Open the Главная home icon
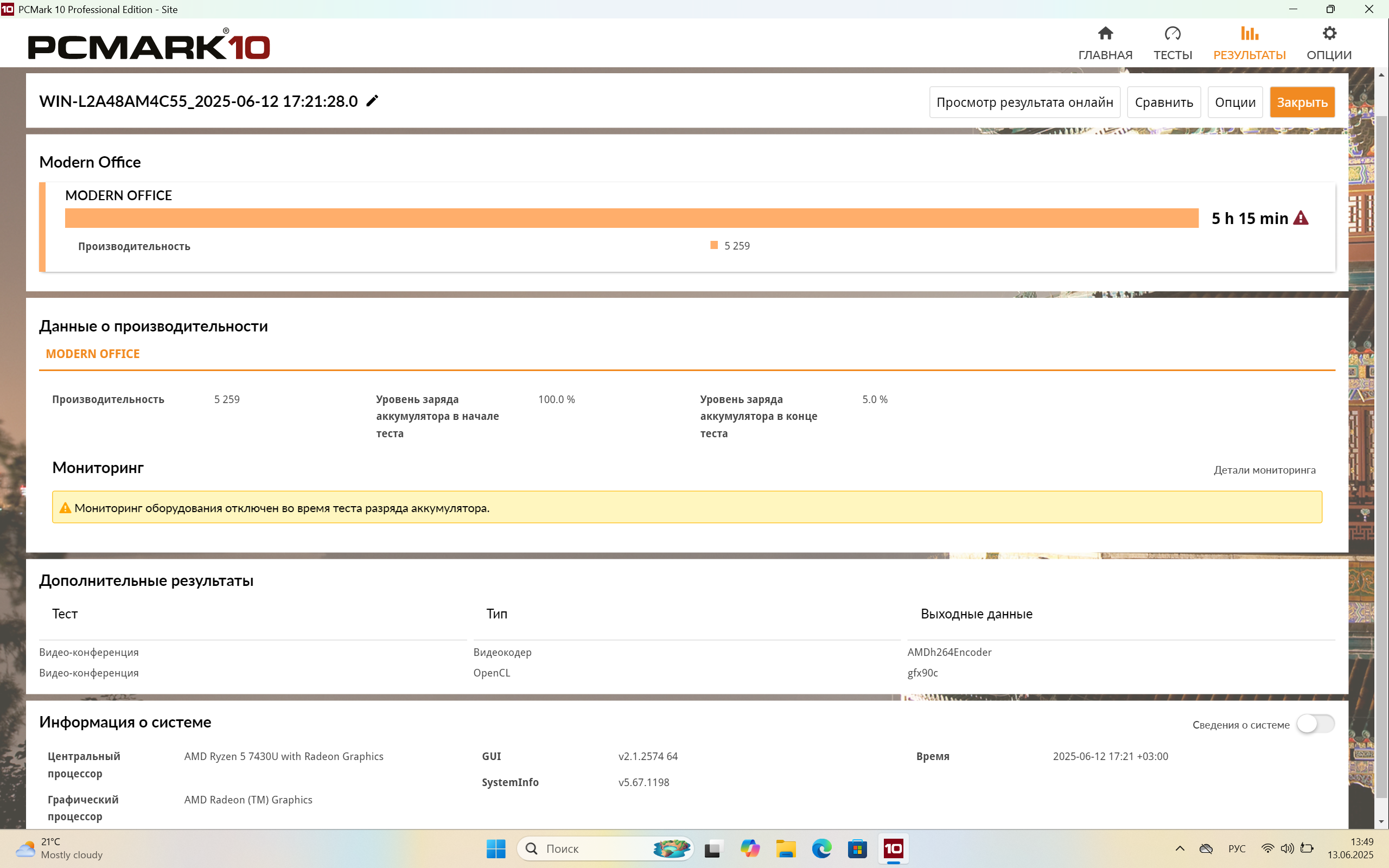This screenshot has height=868, width=1389. tap(1105, 34)
